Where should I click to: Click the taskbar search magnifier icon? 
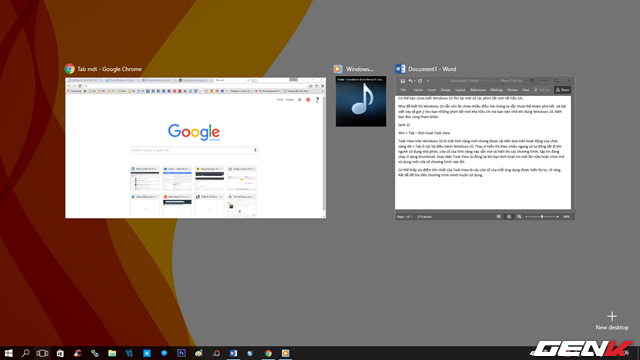click(x=25, y=353)
